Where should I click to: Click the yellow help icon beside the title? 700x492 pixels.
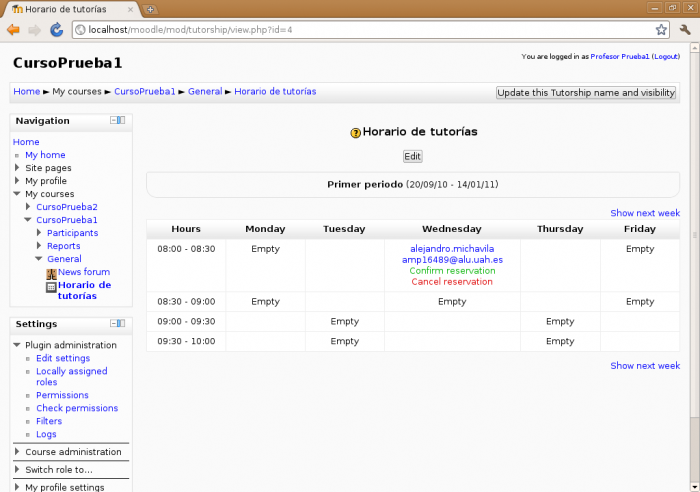[x=355, y=133]
